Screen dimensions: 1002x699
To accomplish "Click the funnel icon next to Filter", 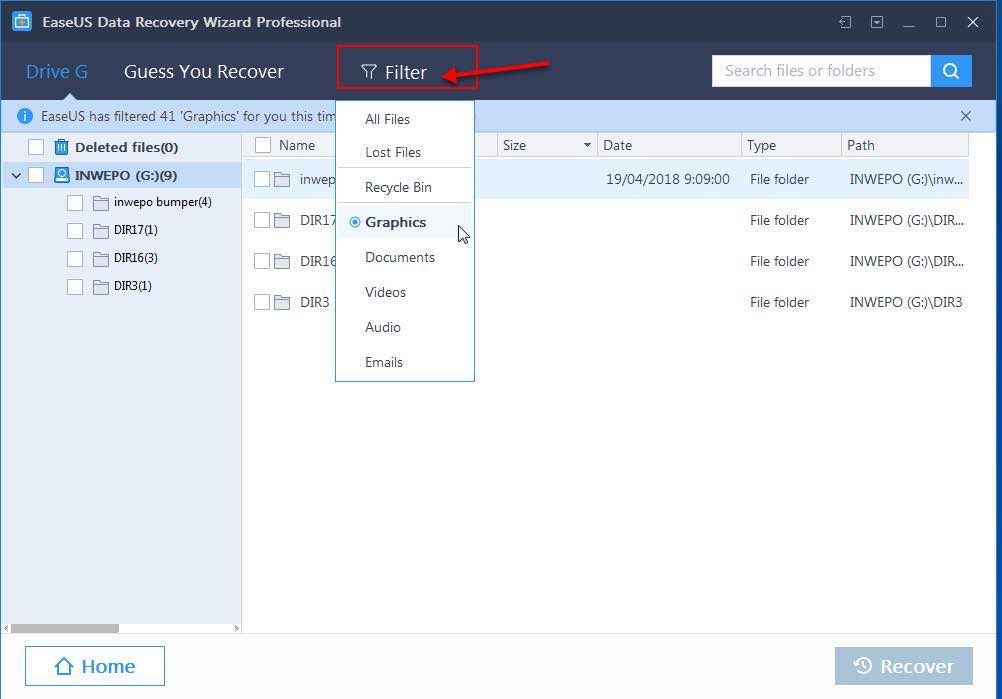I will (x=369, y=72).
